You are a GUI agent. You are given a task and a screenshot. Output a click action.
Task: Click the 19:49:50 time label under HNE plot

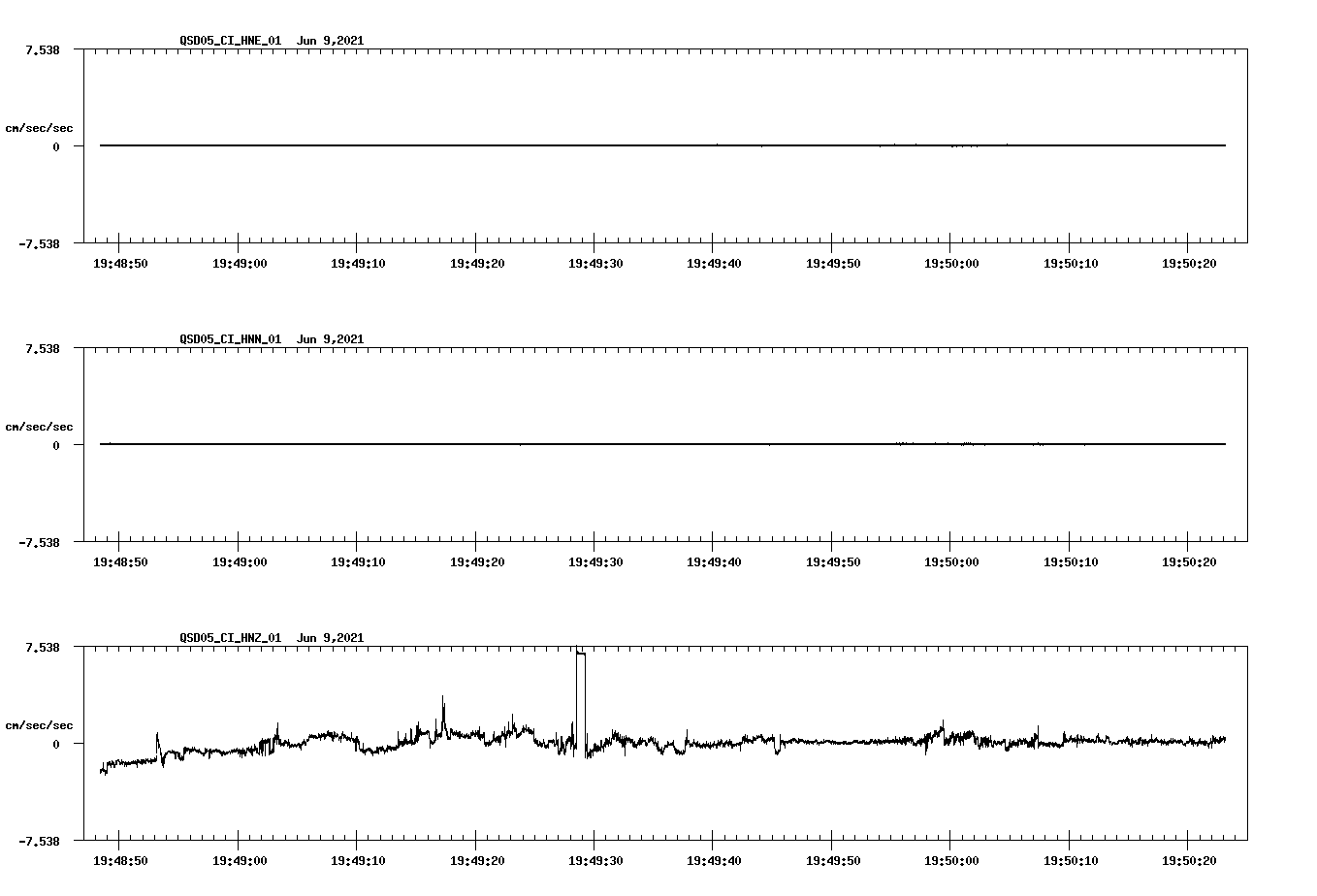point(833,264)
